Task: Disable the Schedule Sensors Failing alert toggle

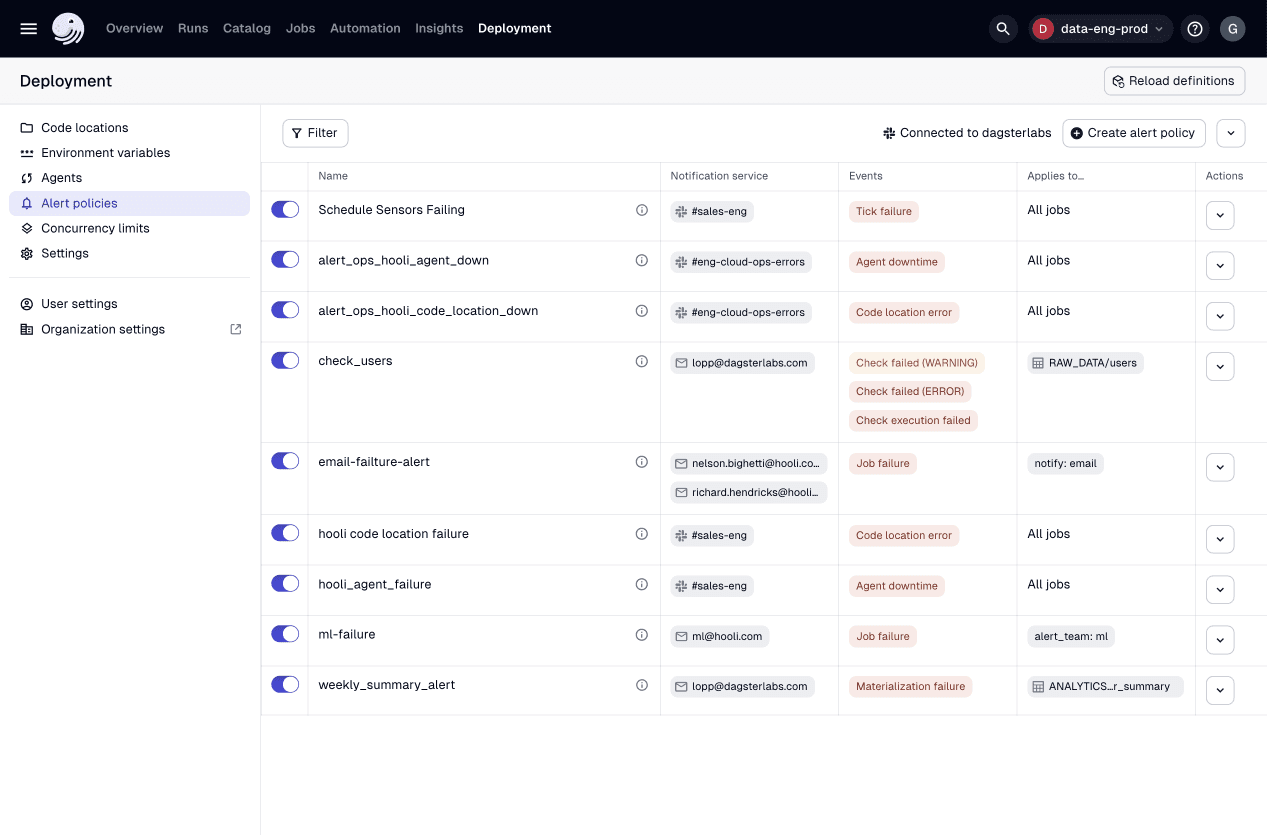Action: pos(285,209)
